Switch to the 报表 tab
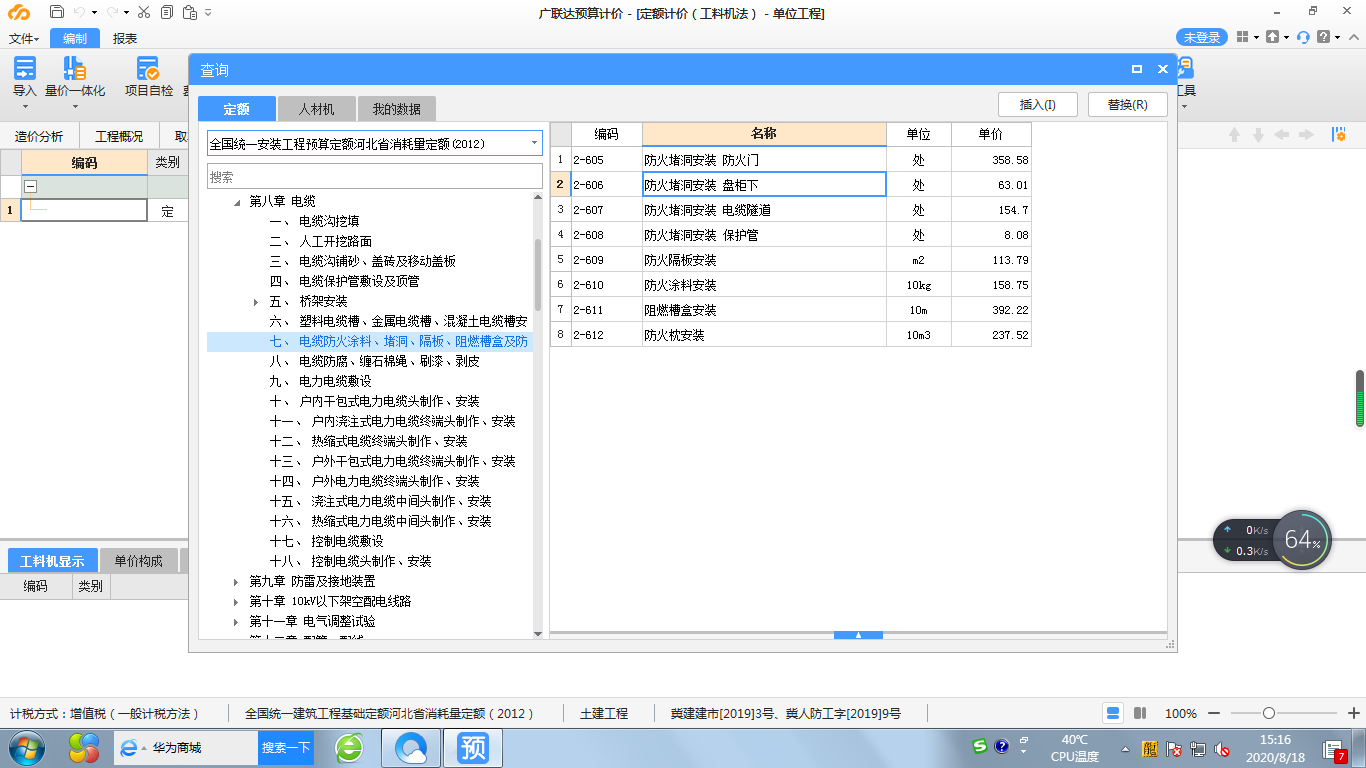The image size is (1366, 768). pyautogui.click(x=125, y=38)
